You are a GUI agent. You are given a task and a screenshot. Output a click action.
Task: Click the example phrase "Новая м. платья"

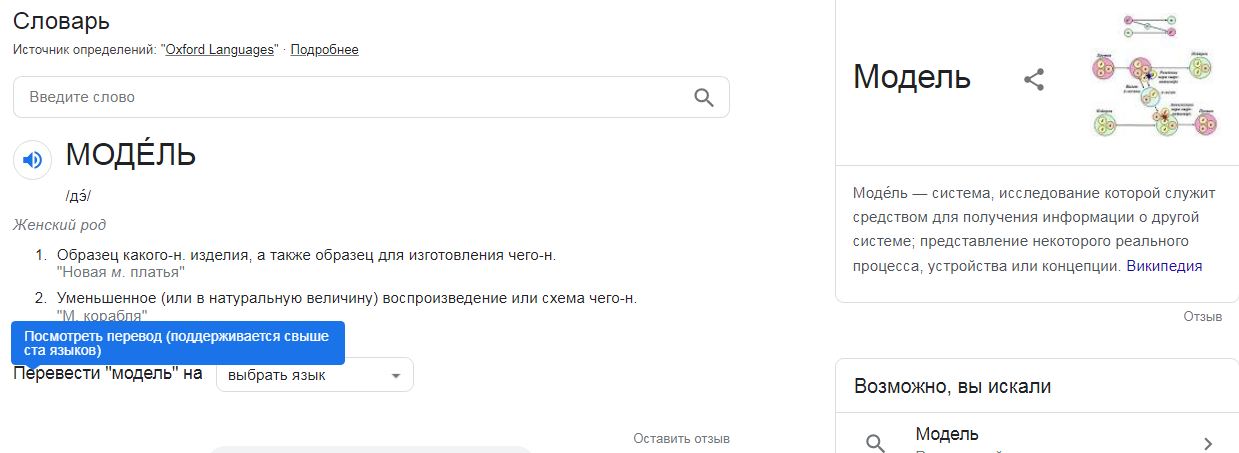(121, 271)
